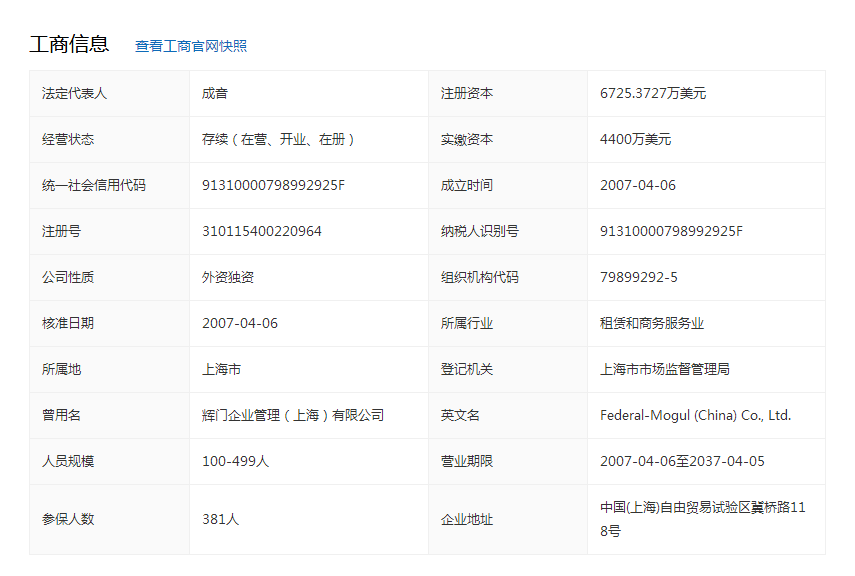Click the 核准日期 label
Image resolution: width=855 pixels, height=576 pixels.
(x=68, y=323)
